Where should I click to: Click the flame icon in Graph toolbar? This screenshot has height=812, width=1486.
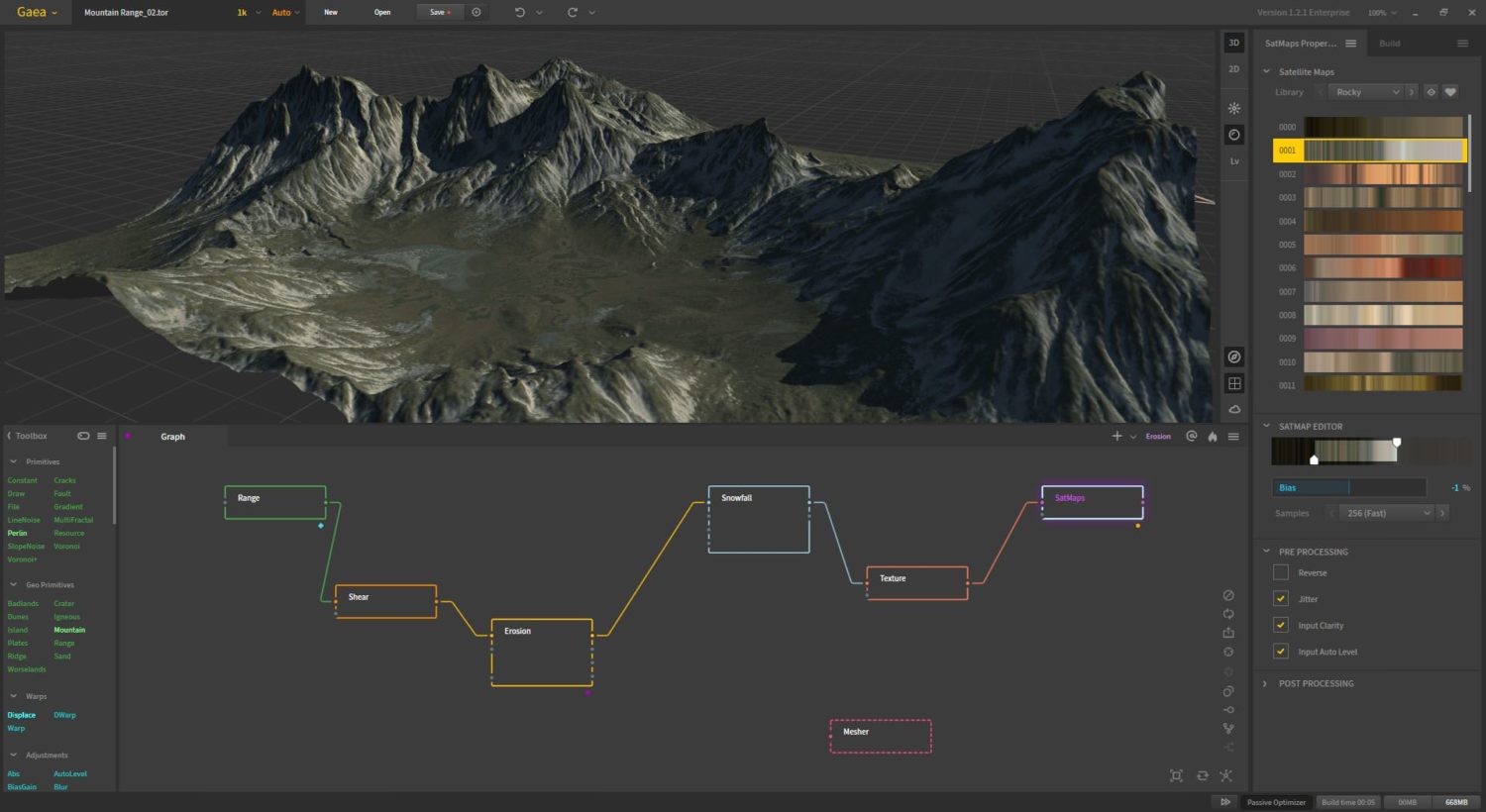tap(1213, 437)
